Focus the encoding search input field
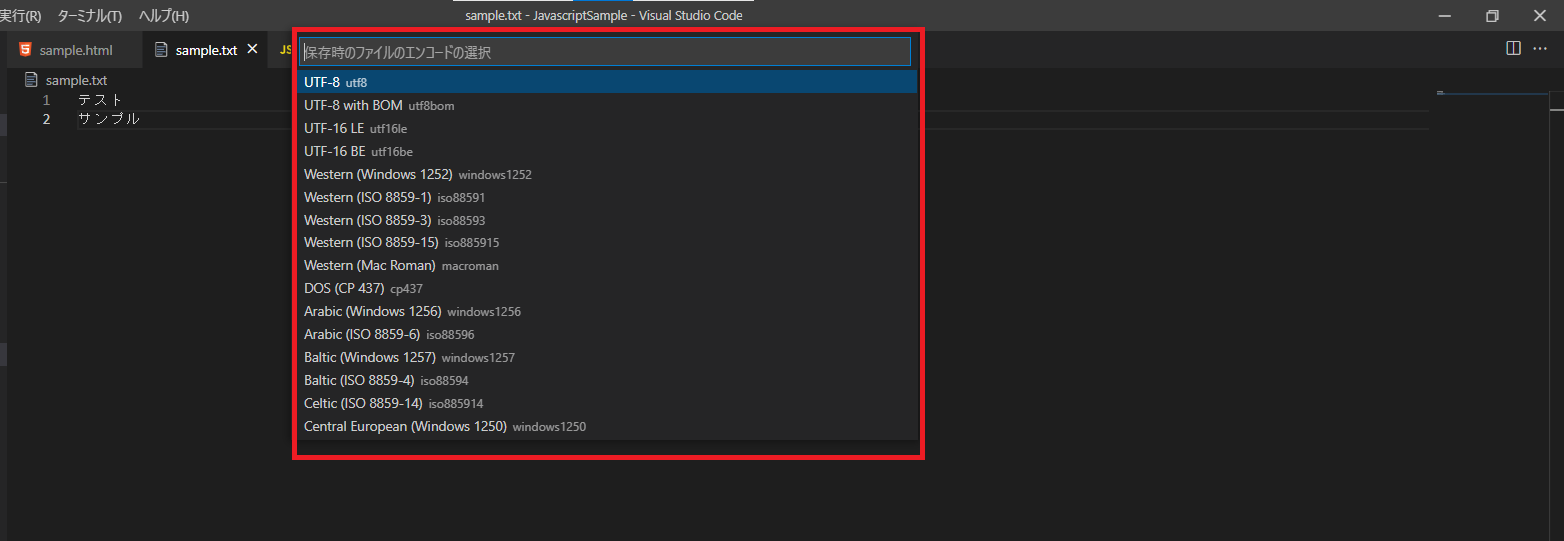This screenshot has width=1564, height=541. (605, 52)
